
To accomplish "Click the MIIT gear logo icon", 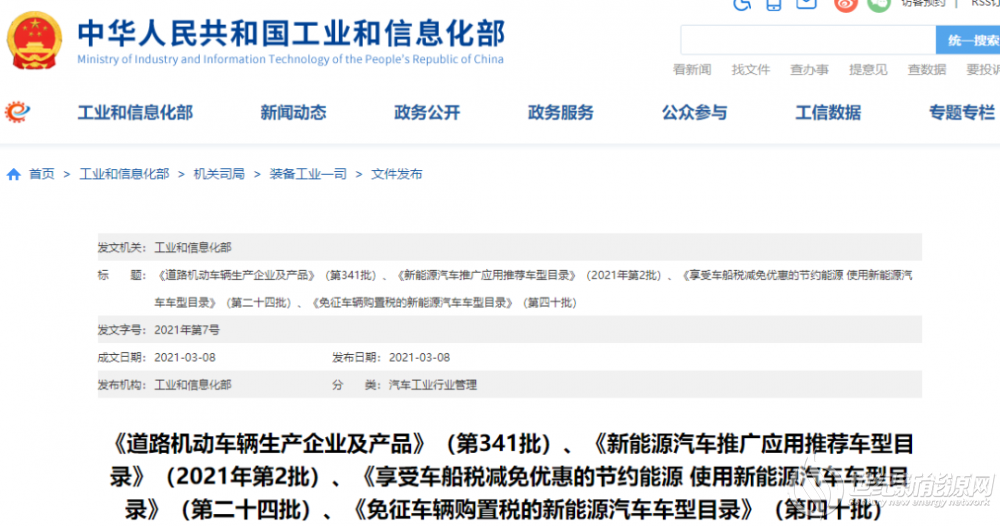I will 18,112.
